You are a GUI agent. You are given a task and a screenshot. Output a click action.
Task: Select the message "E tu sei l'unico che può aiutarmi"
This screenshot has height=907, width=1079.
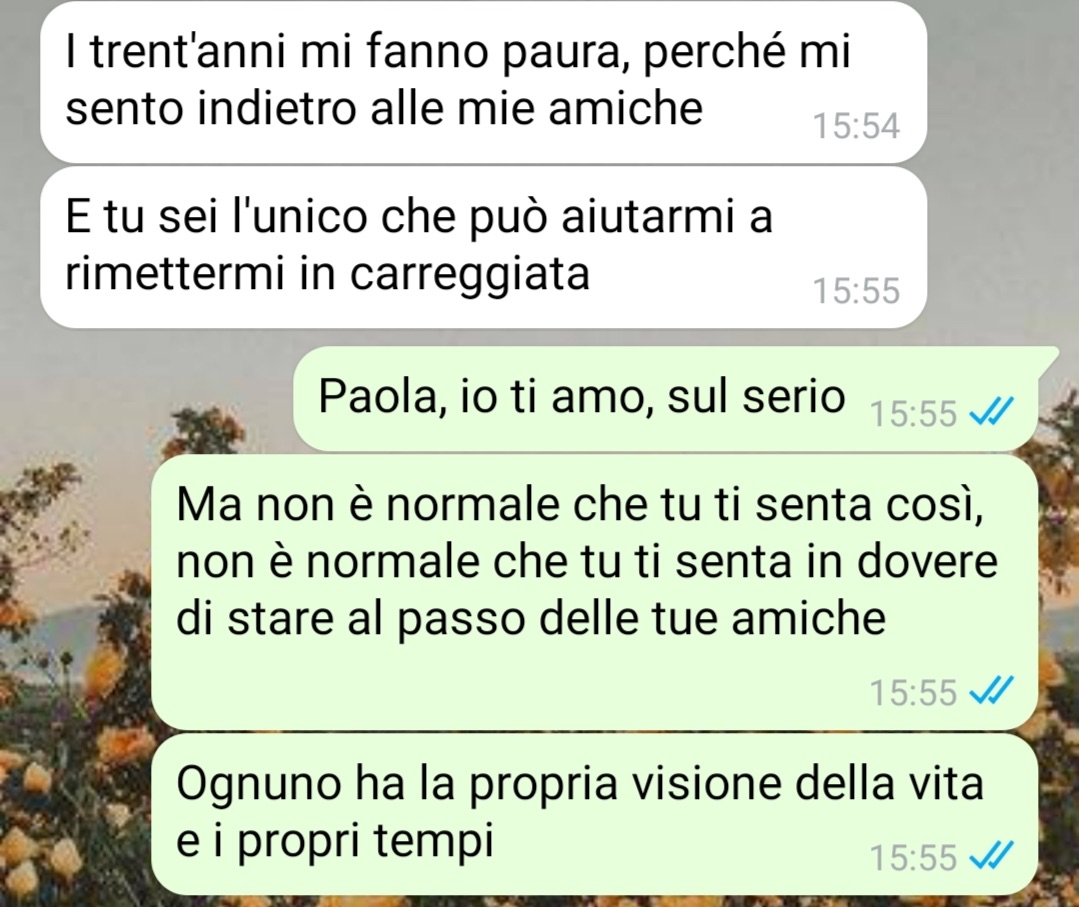point(483,248)
